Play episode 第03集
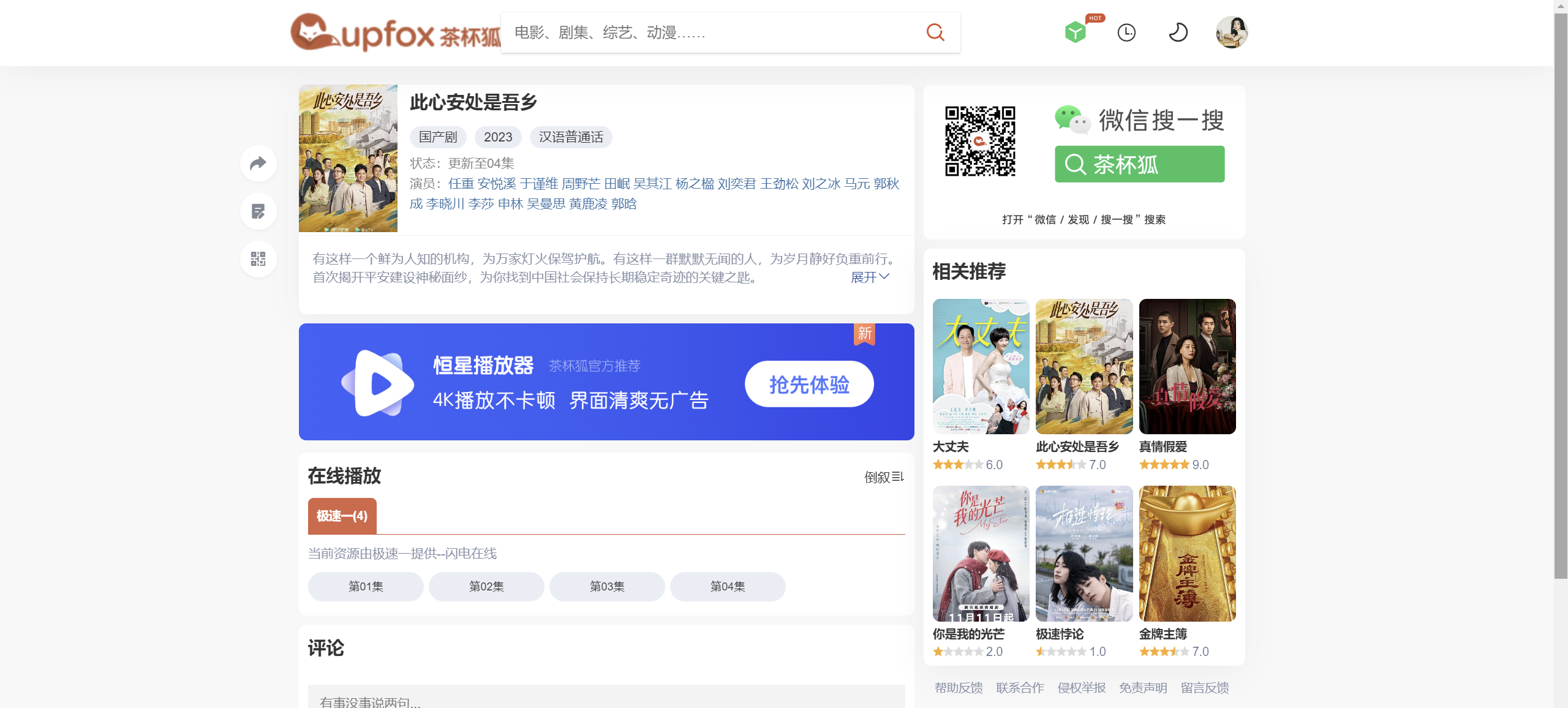The image size is (1568, 708). tap(606, 587)
